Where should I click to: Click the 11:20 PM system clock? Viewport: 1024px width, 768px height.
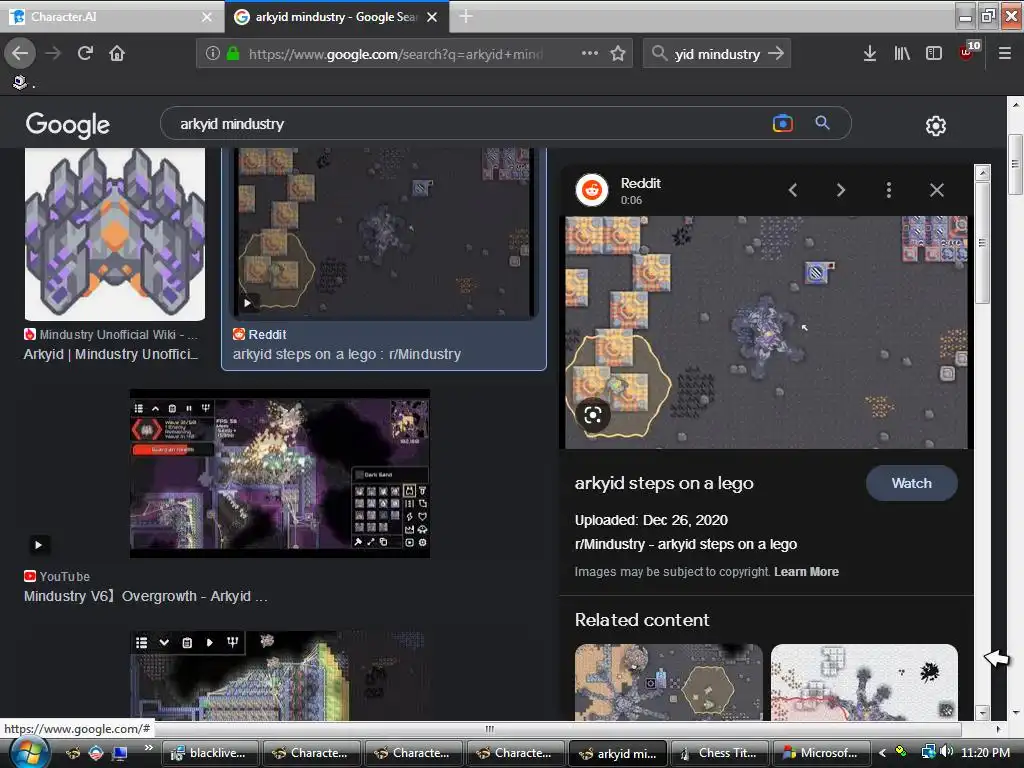pyautogui.click(x=985, y=753)
